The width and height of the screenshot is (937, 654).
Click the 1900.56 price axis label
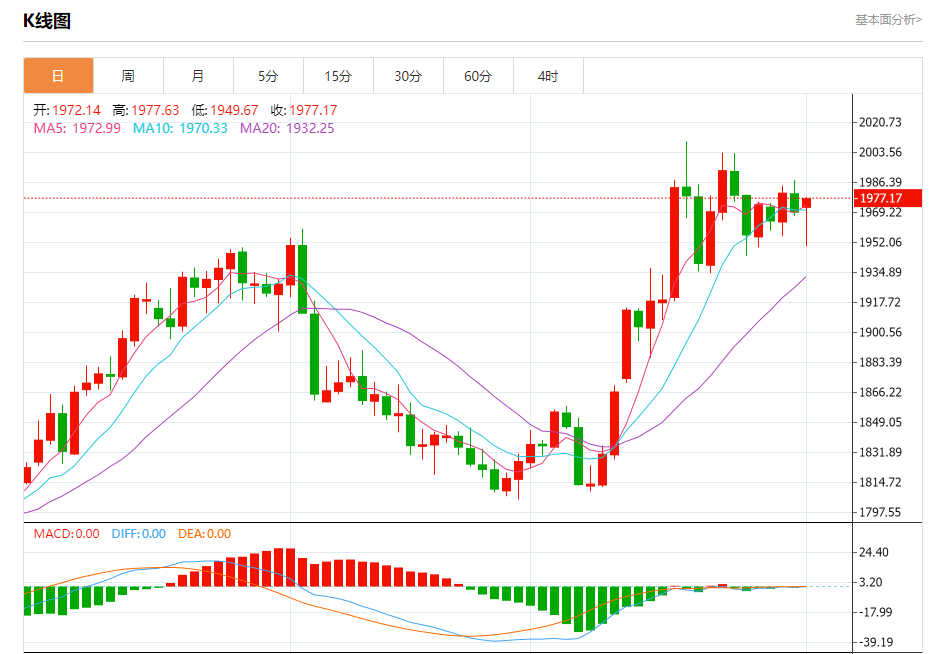(880, 332)
